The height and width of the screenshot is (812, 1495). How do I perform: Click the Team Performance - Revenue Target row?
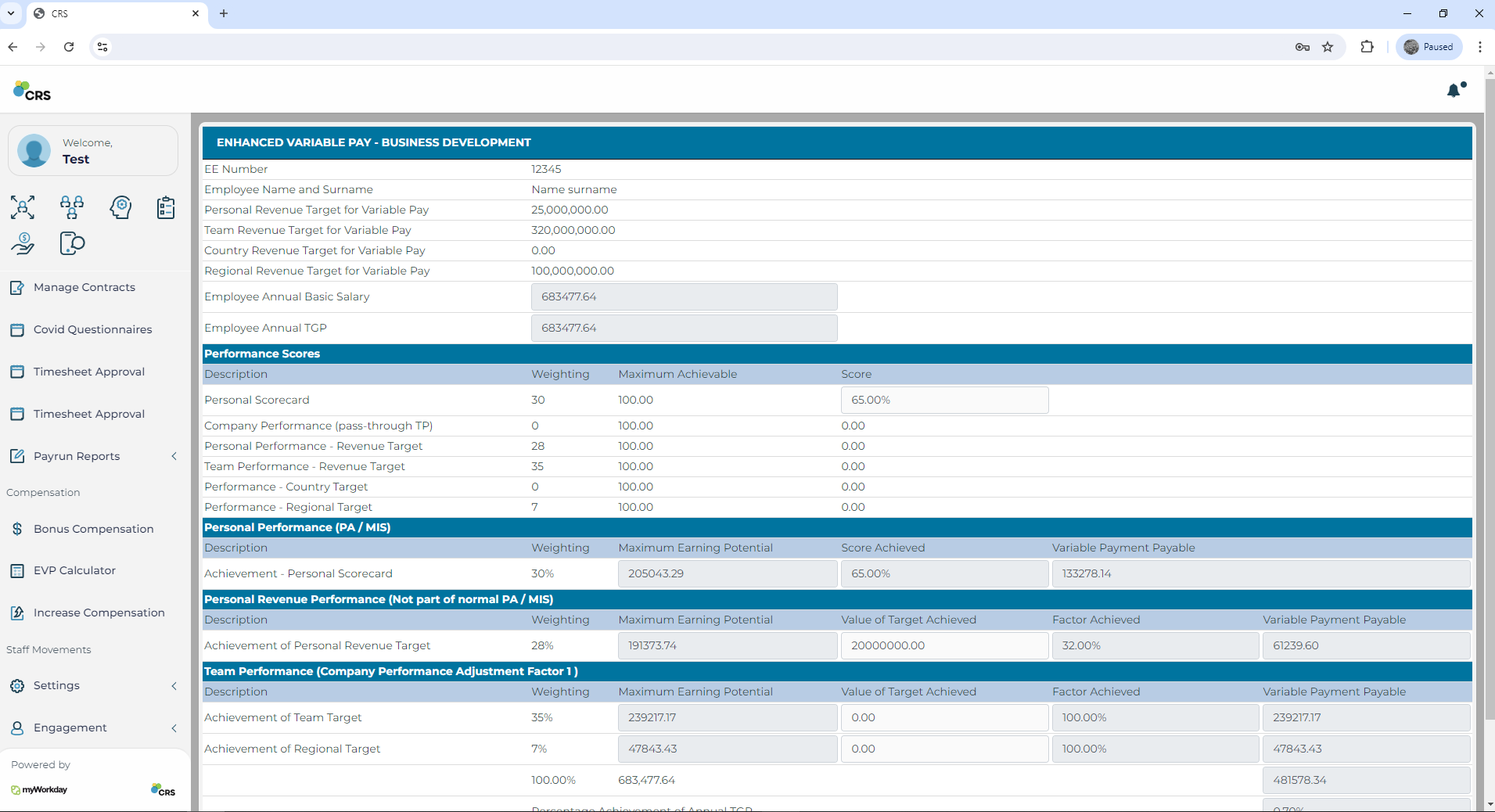pyautogui.click(x=837, y=466)
